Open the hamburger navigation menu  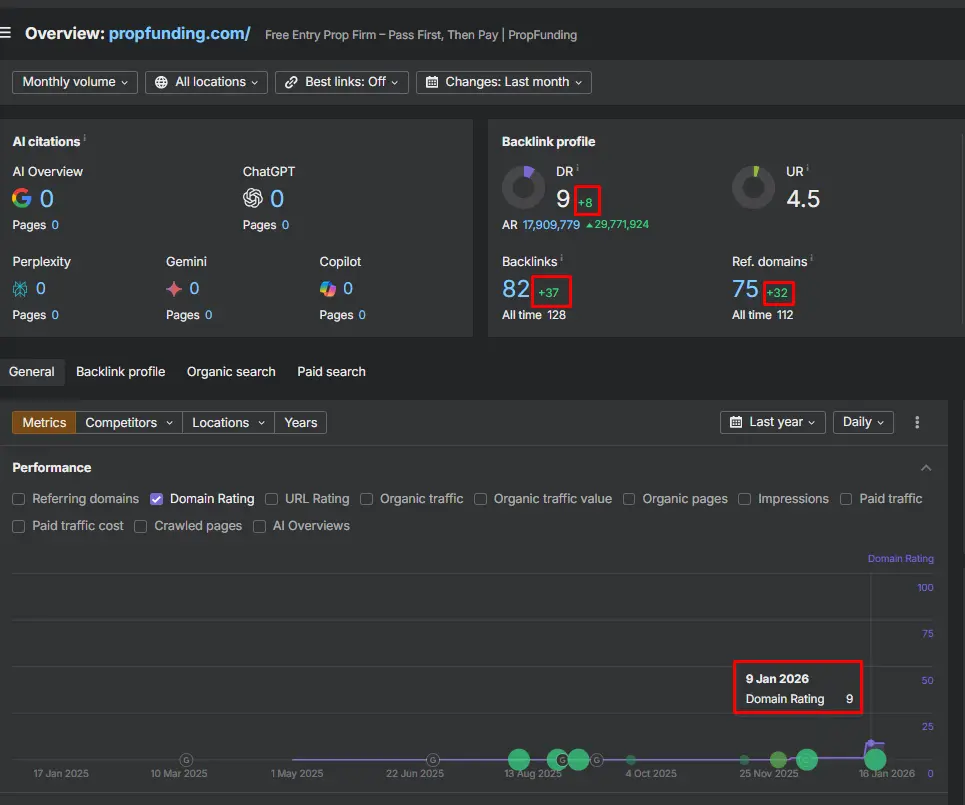tap(8, 31)
